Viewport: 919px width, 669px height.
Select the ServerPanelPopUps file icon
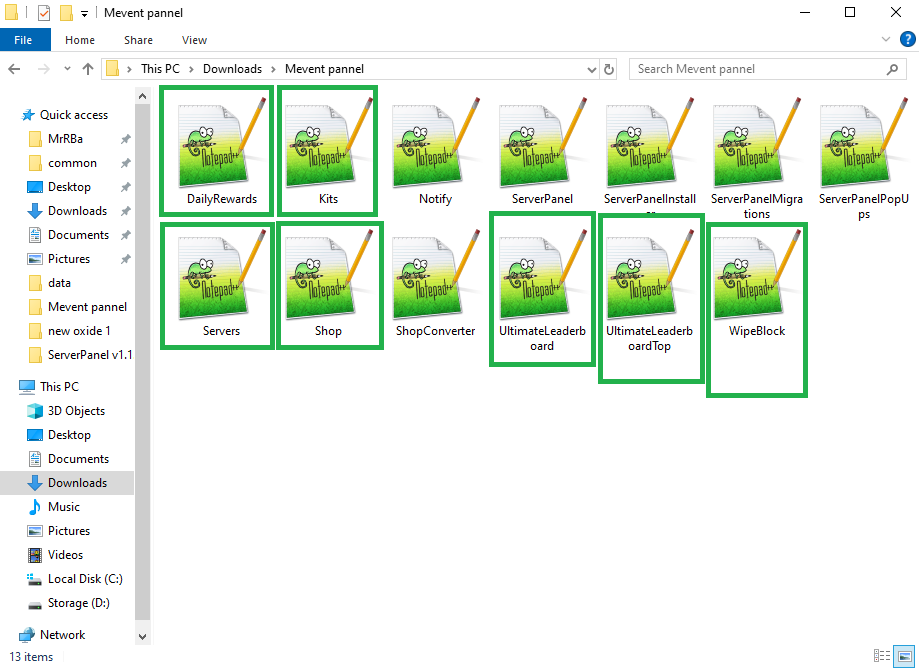click(x=863, y=144)
